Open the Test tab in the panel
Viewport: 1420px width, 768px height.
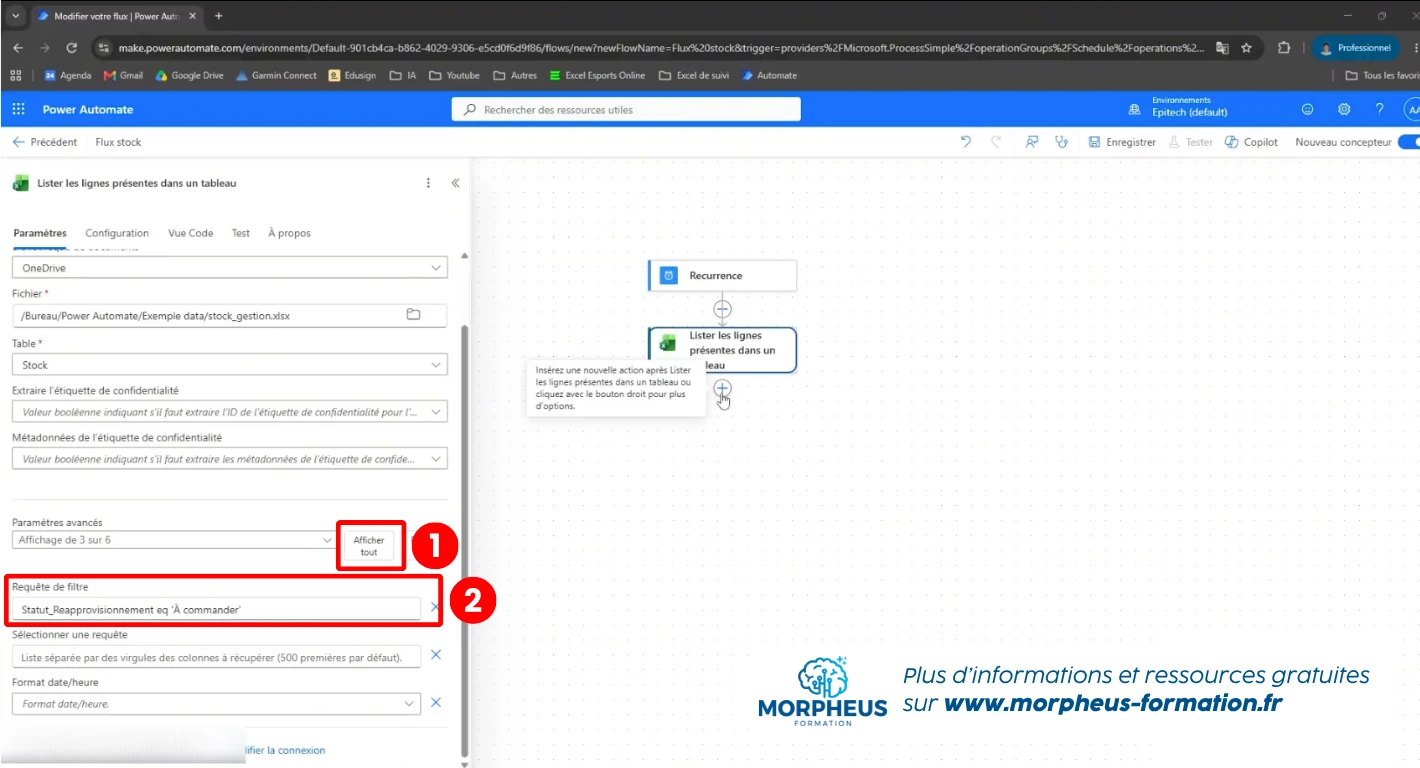(240, 233)
